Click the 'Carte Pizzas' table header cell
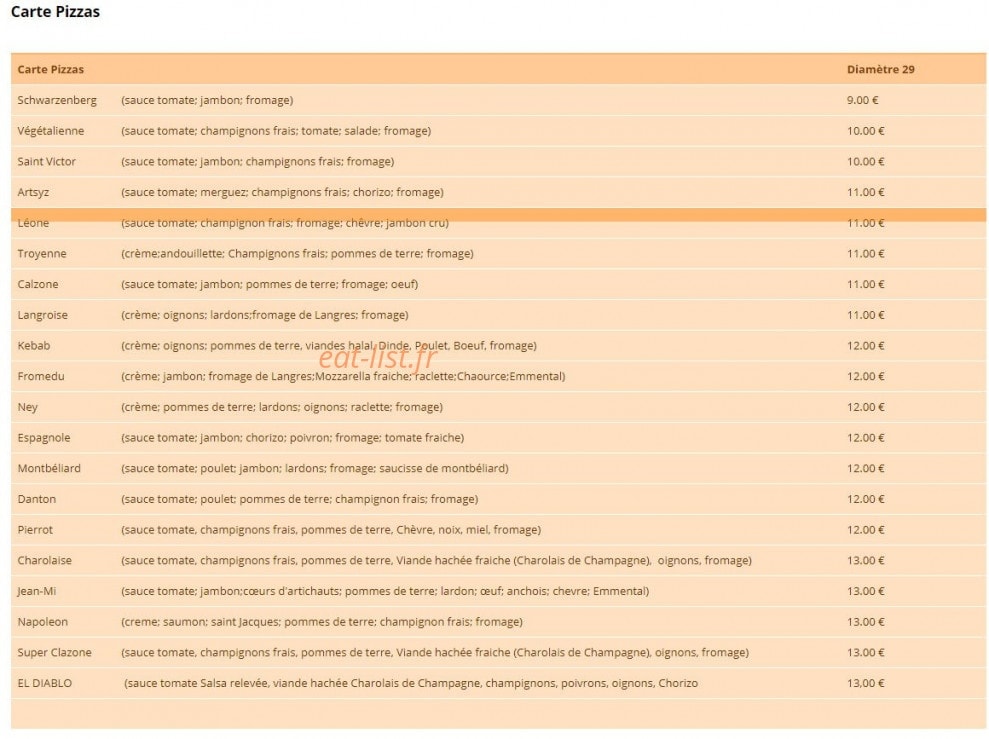The image size is (989, 739). (50, 69)
